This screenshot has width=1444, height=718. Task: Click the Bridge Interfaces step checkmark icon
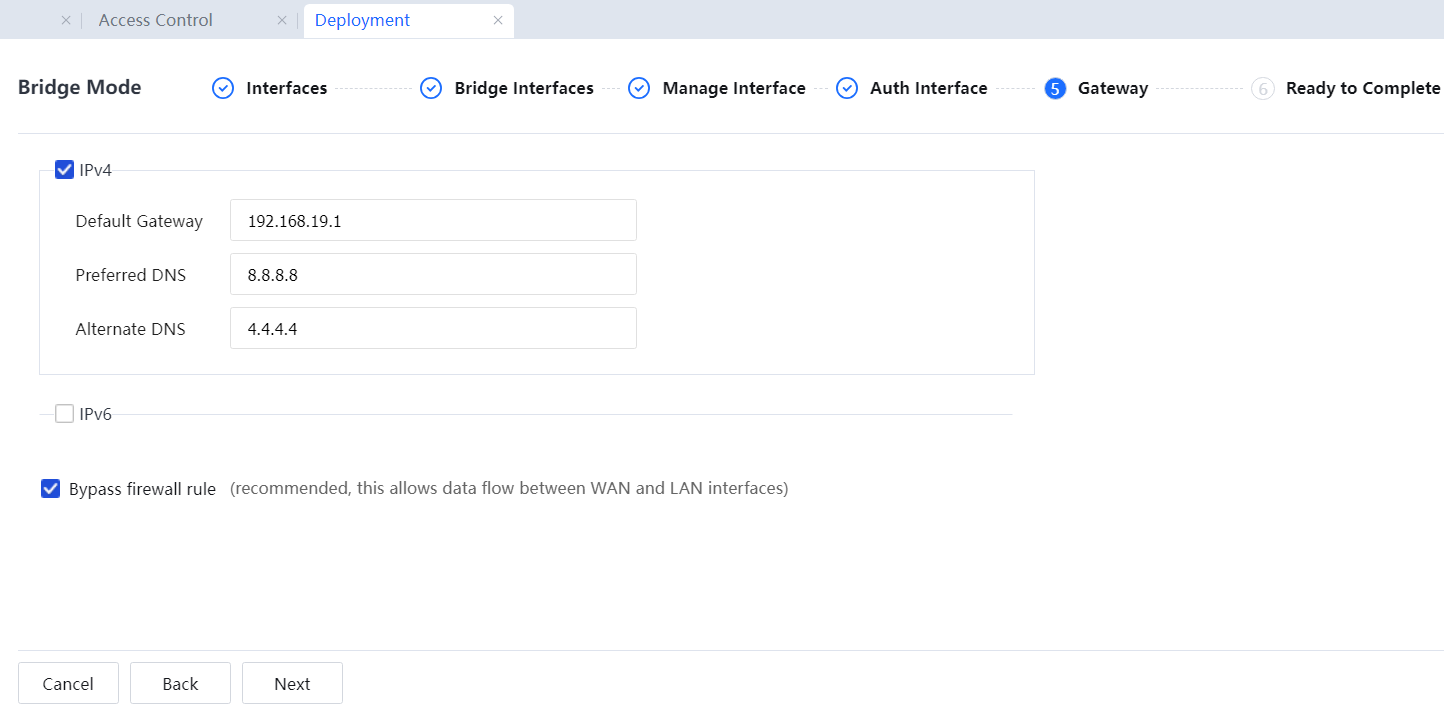[x=431, y=88]
